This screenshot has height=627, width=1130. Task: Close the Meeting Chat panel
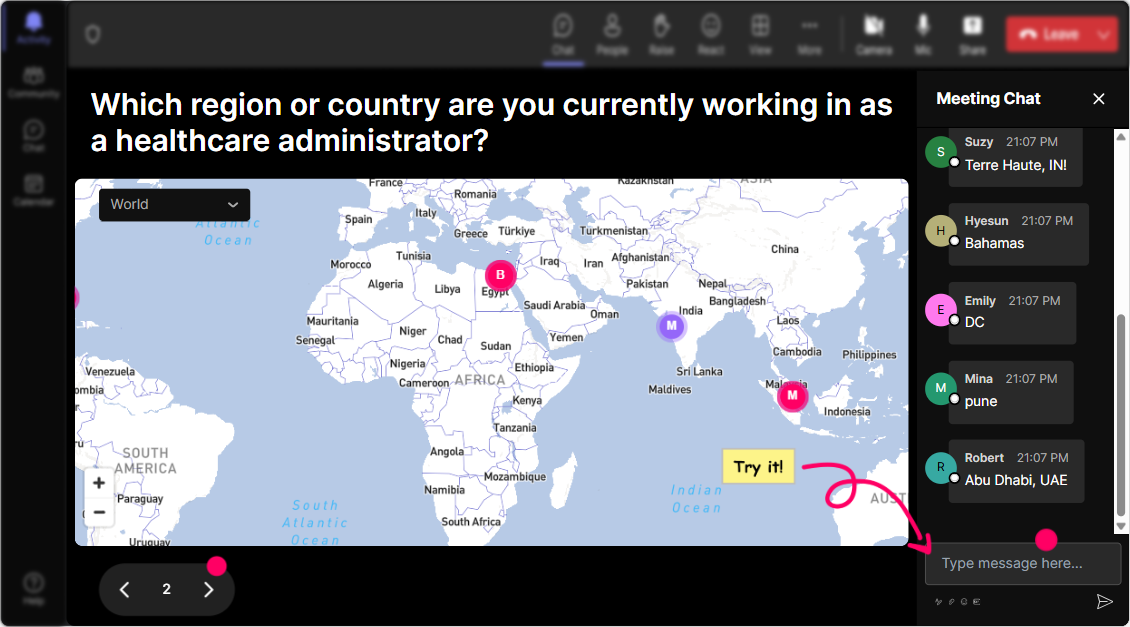pyautogui.click(x=1098, y=99)
